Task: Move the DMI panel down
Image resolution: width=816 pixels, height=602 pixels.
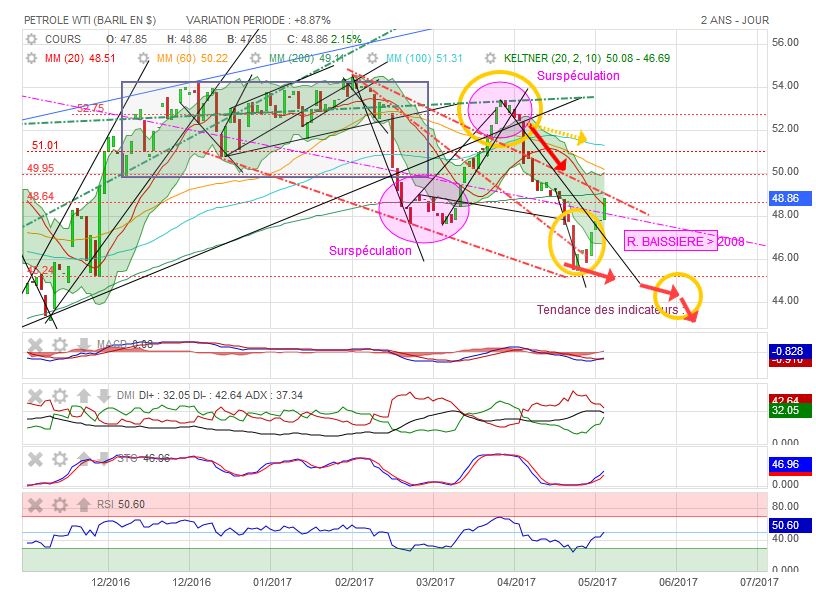Action: pos(104,396)
